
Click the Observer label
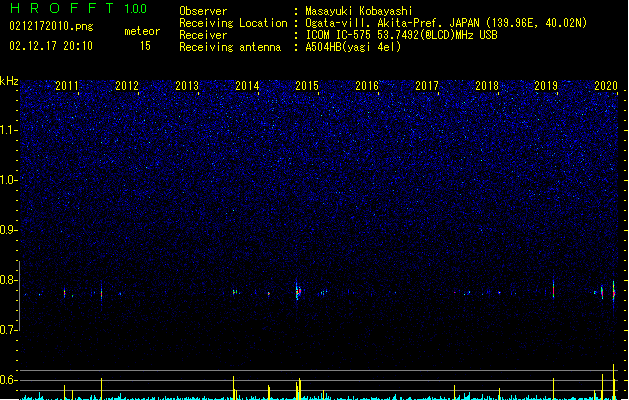(203, 11)
